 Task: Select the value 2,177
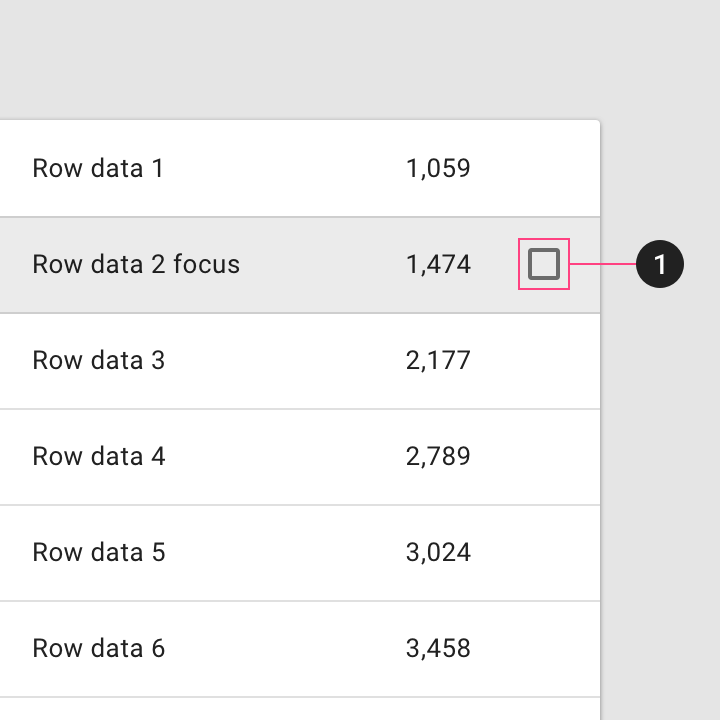tap(438, 360)
